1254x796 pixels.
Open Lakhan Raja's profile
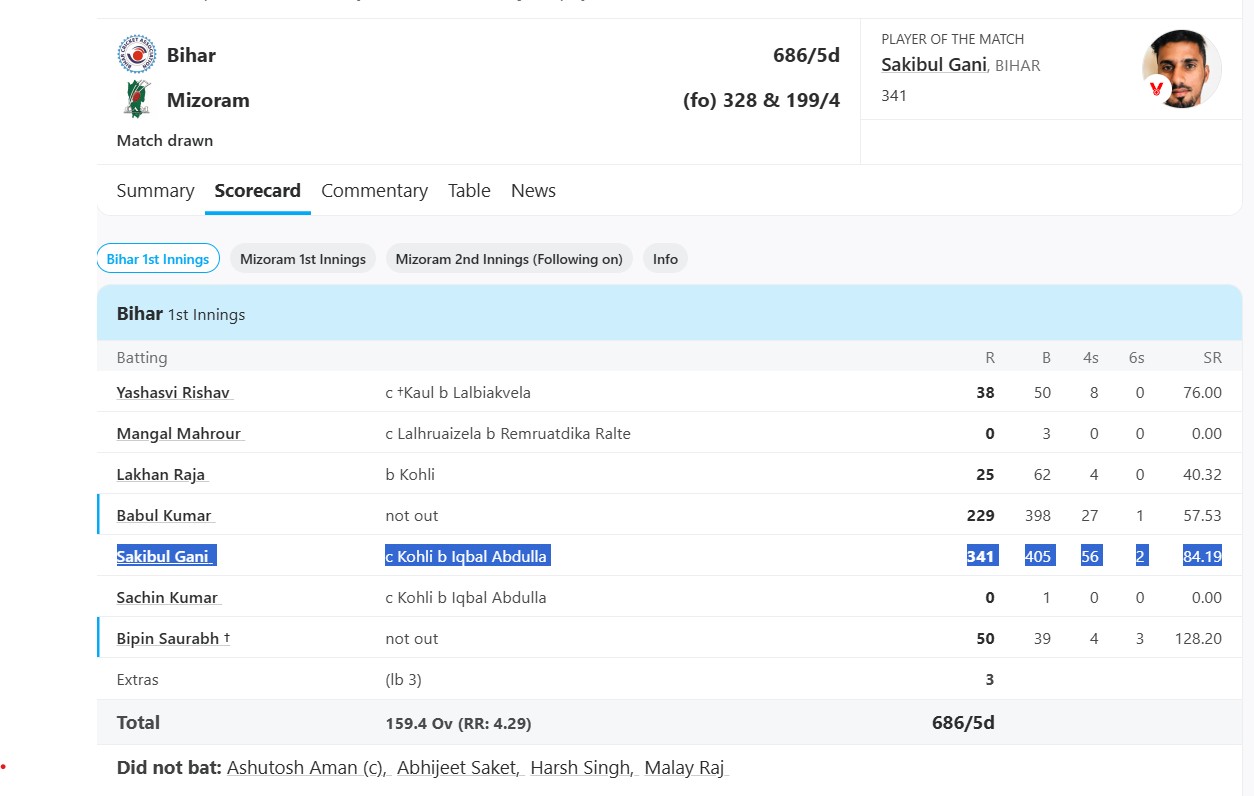pos(162,475)
